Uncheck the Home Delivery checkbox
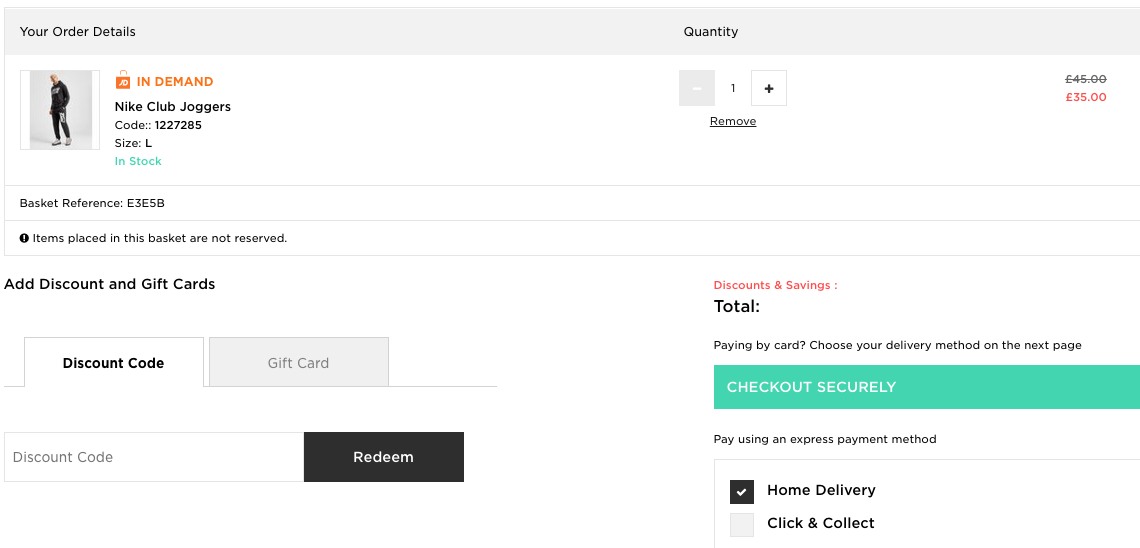This screenshot has height=548, width=1140. tap(741, 491)
